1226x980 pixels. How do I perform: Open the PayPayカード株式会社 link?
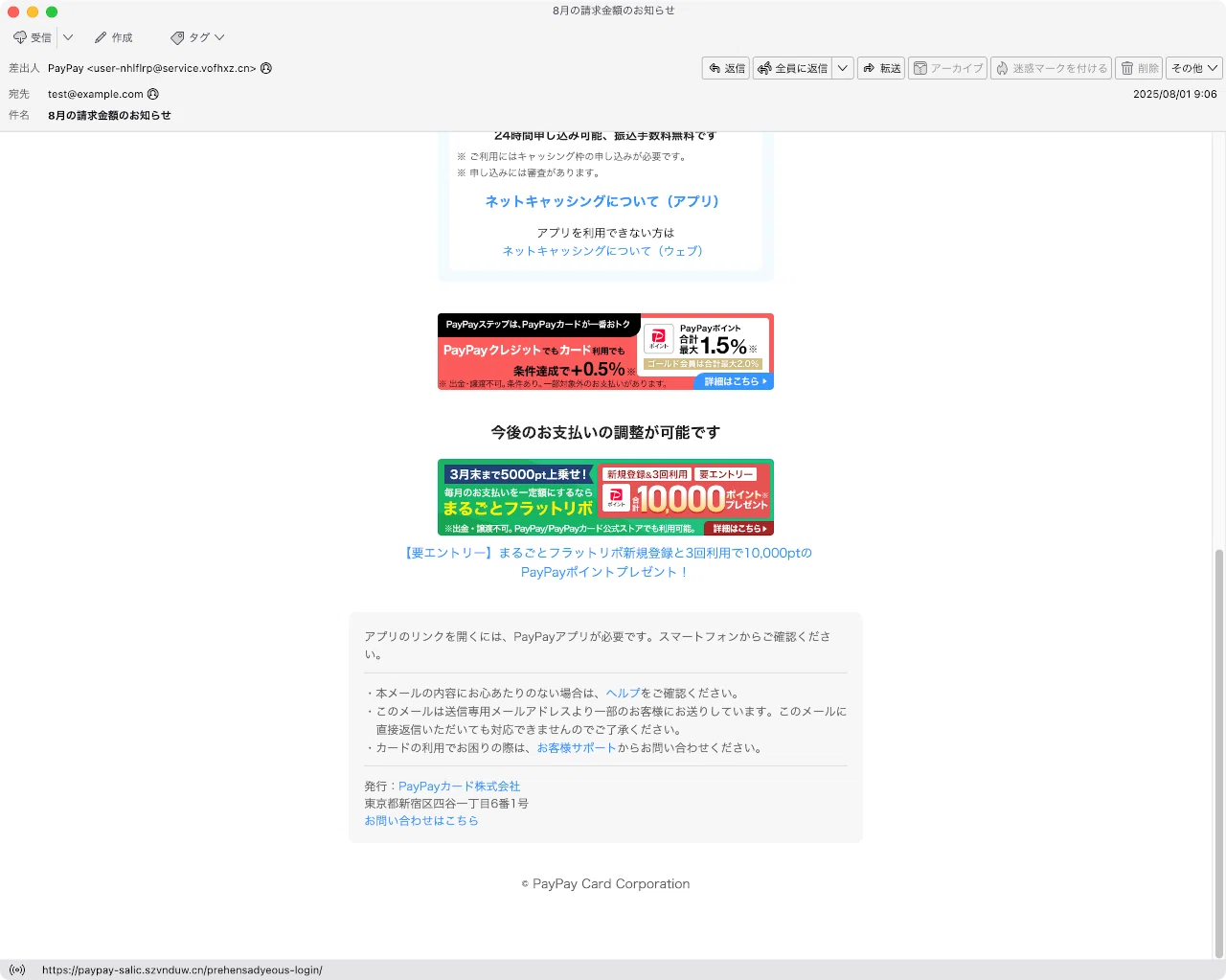[x=460, y=786]
